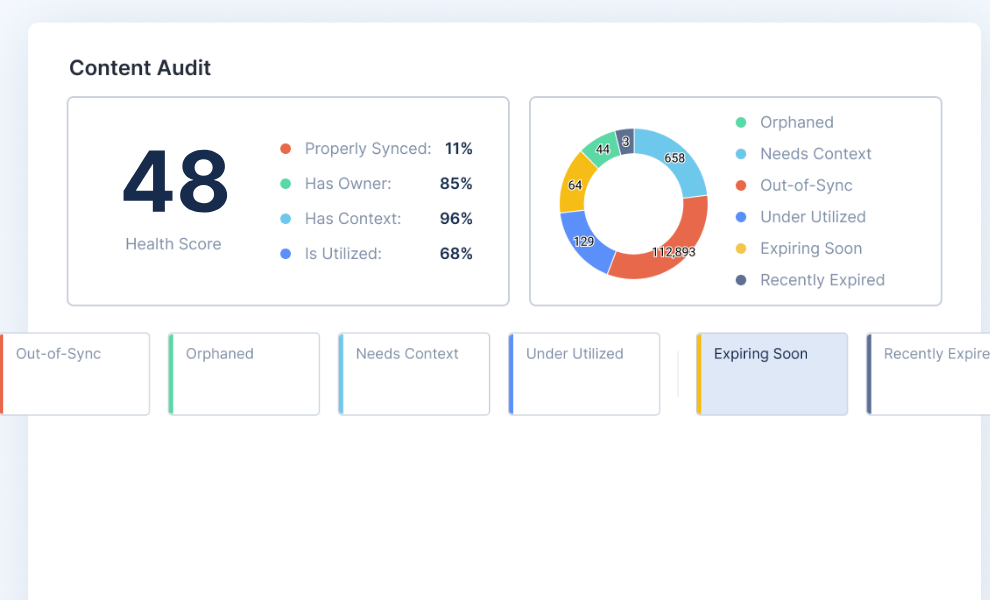Click the Is Utilized label

tap(343, 254)
